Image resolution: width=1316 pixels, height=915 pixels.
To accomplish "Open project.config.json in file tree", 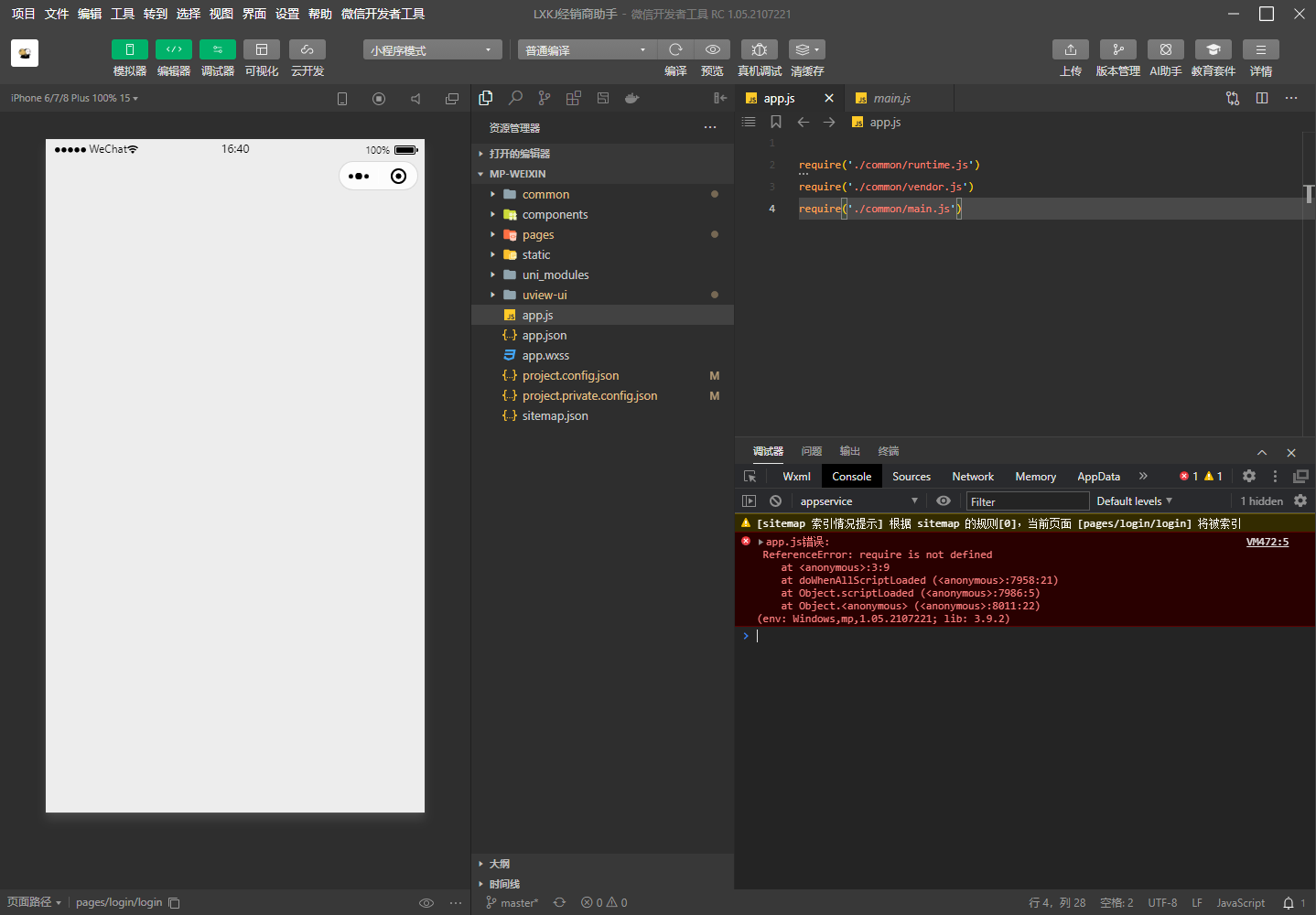I will pos(570,376).
